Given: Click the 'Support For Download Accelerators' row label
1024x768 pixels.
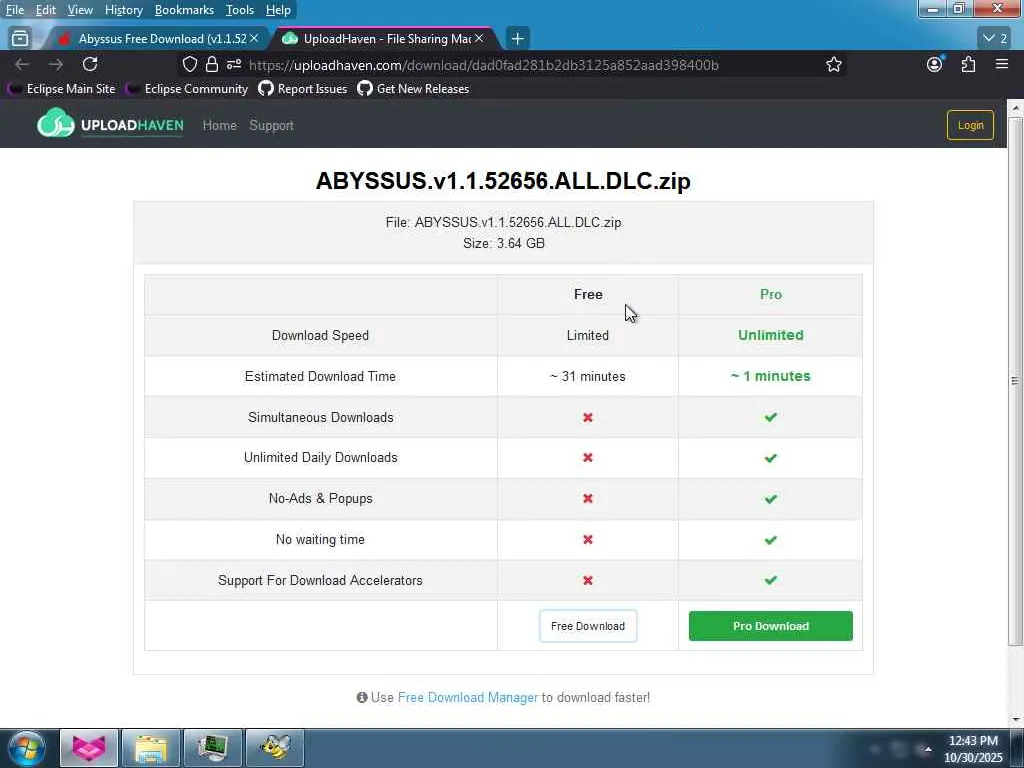Looking at the screenshot, I should pos(320,581).
